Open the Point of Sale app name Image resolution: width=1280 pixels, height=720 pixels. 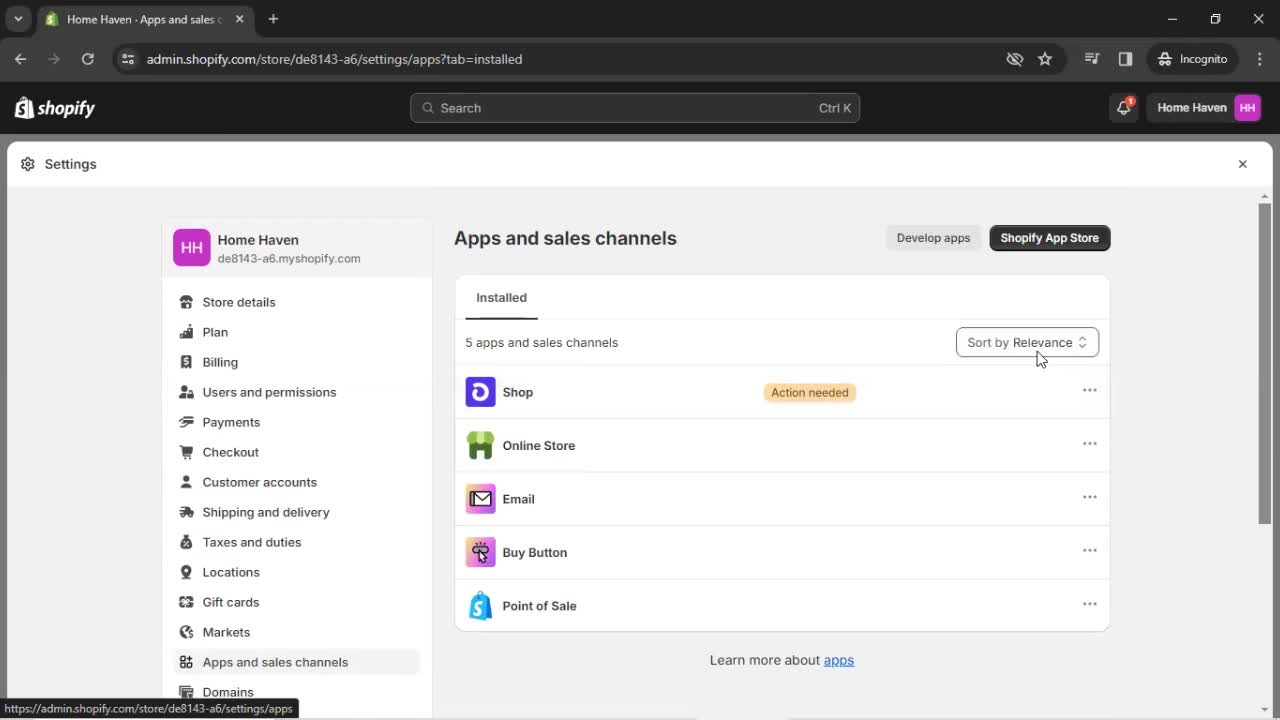click(x=539, y=606)
